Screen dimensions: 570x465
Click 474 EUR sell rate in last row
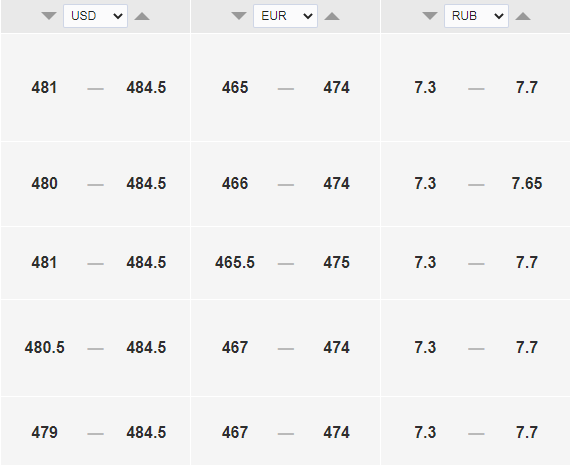click(x=336, y=433)
